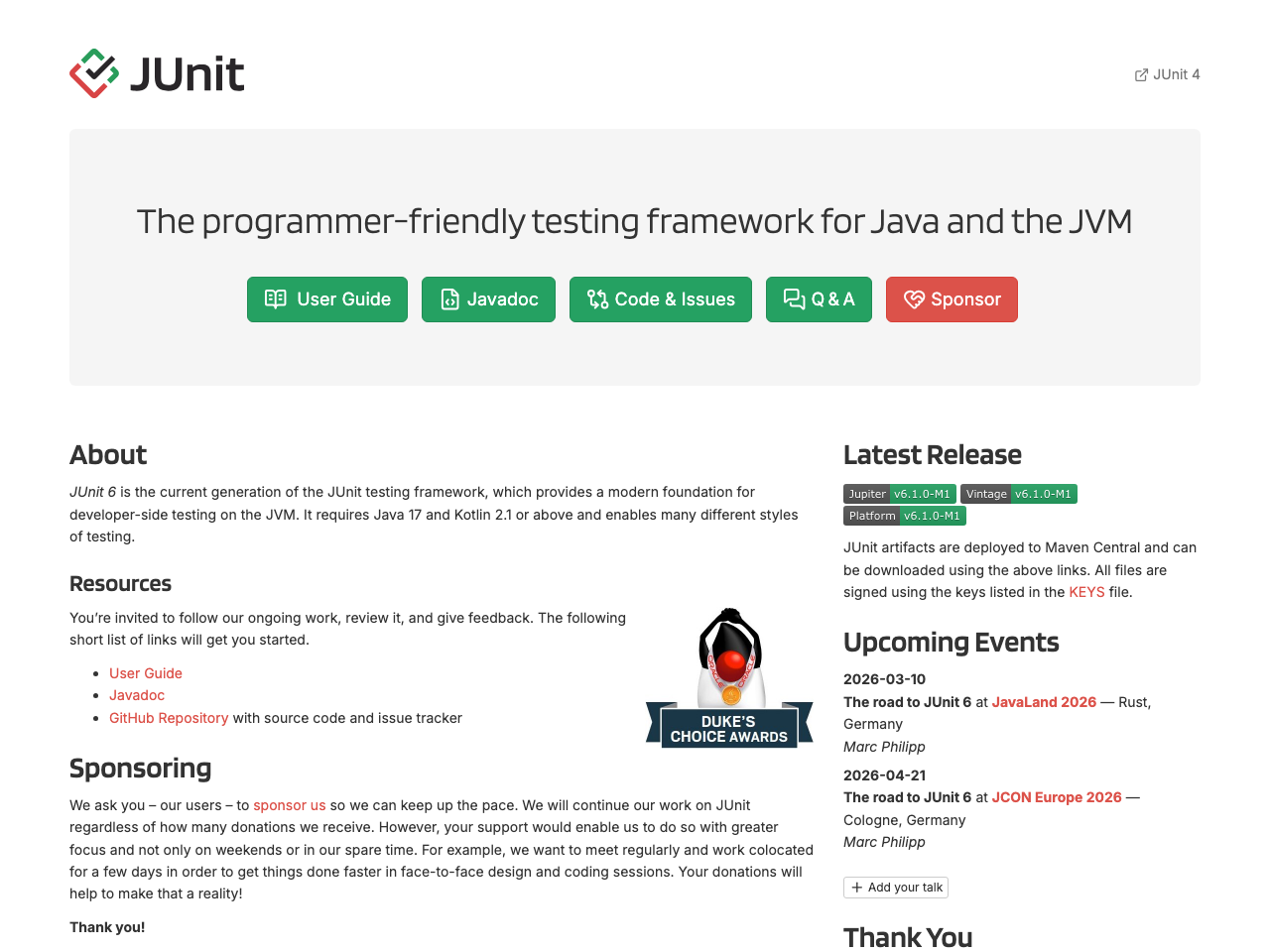The width and height of the screenshot is (1270, 952).
Task: Click the book icon on User Guide button
Action: pyautogui.click(x=276, y=298)
